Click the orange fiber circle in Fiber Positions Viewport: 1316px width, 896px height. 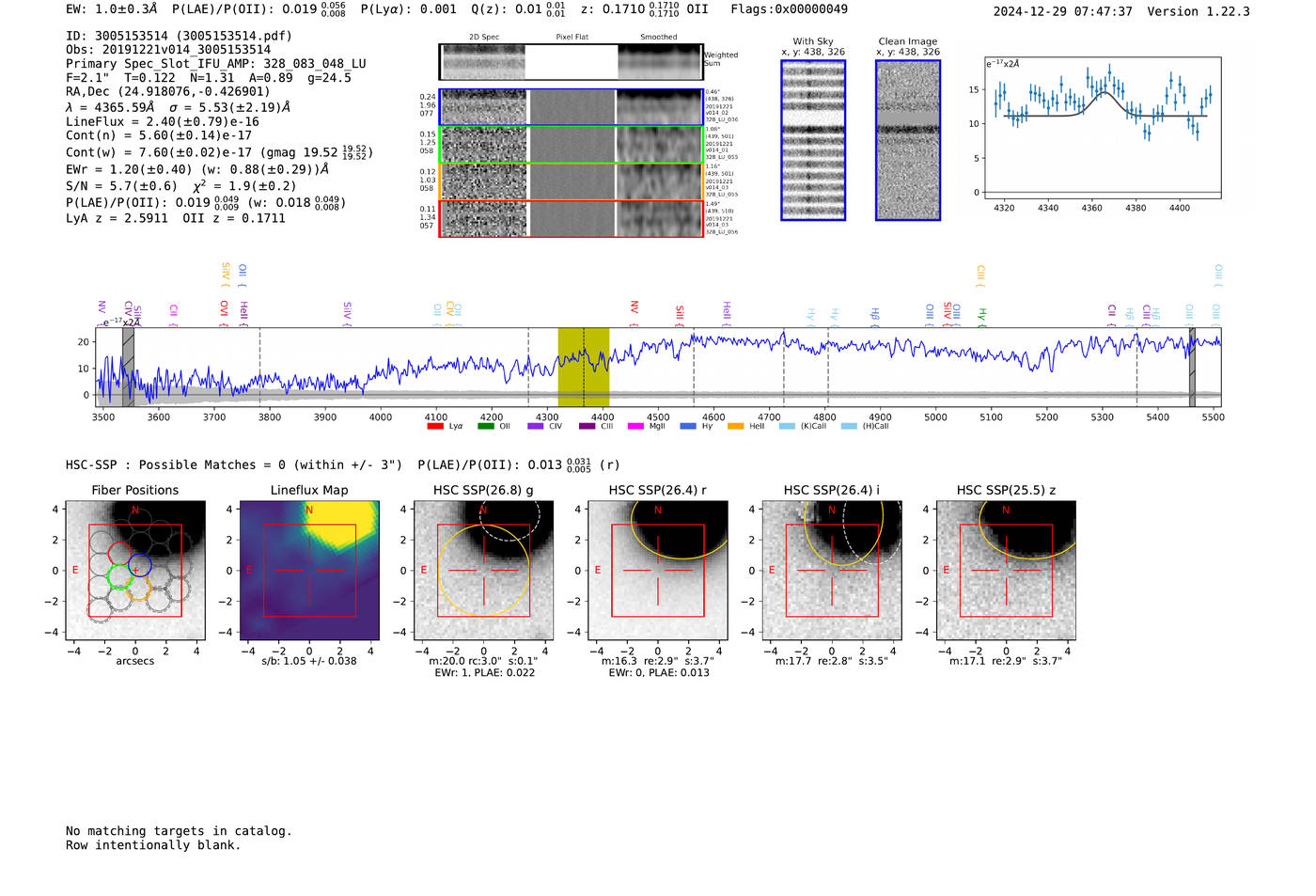point(138,589)
